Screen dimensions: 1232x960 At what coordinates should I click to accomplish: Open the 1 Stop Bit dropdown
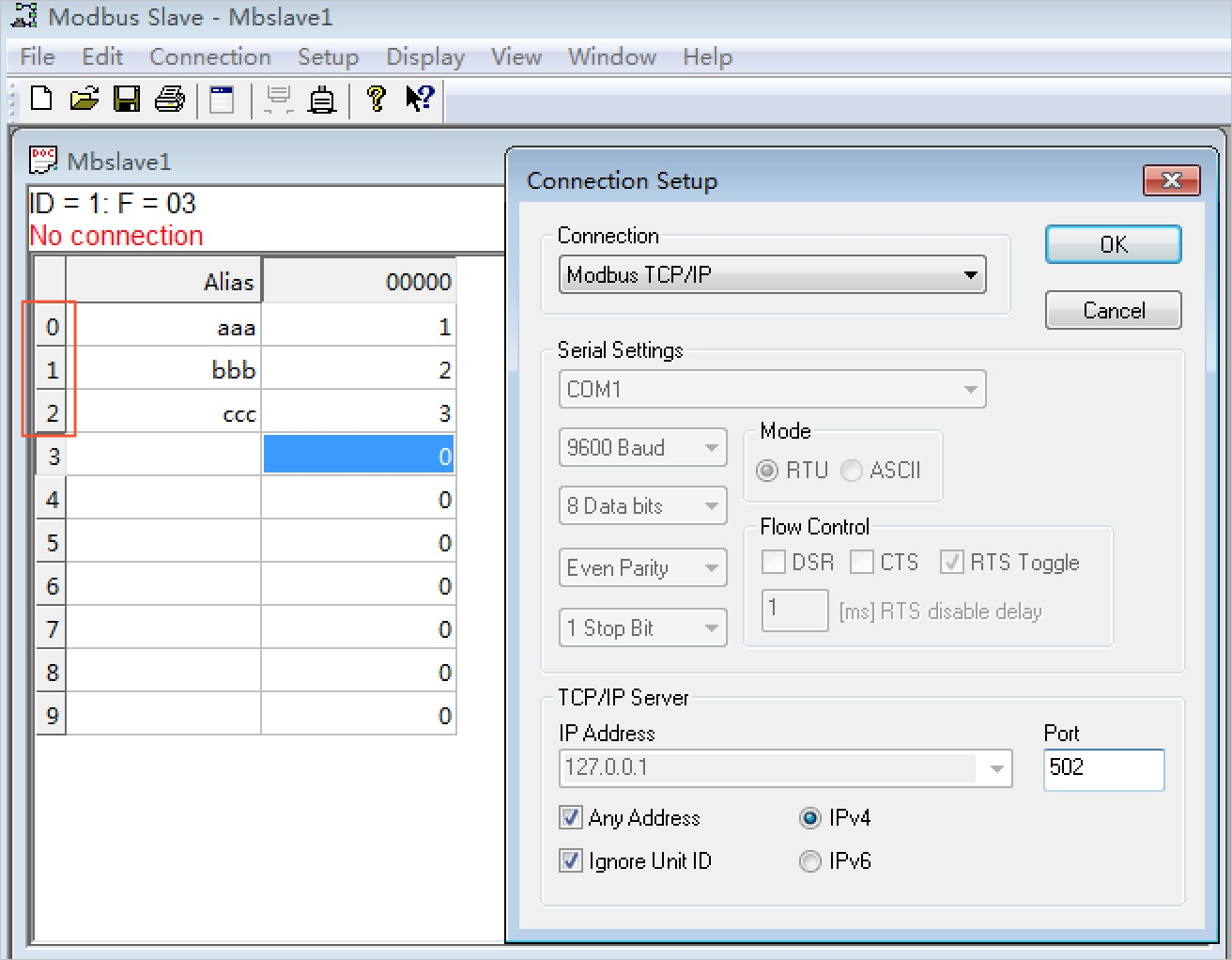point(643,627)
